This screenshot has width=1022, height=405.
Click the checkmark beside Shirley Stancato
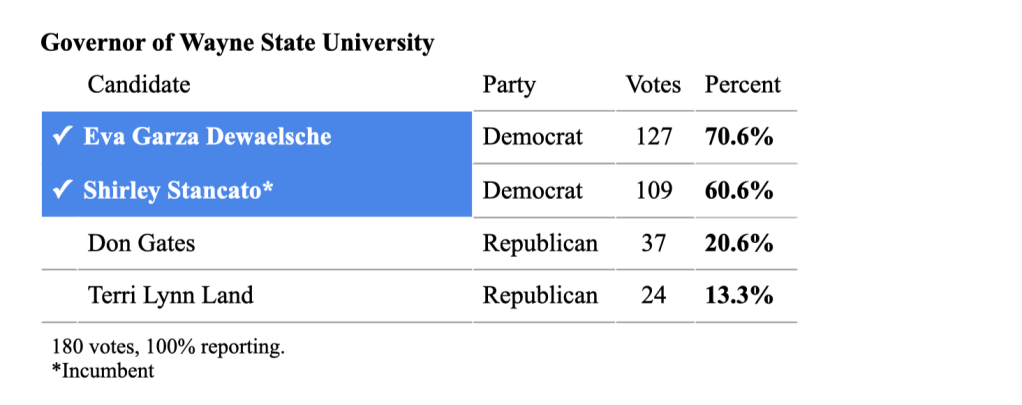pyautogui.click(x=60, y=190)
